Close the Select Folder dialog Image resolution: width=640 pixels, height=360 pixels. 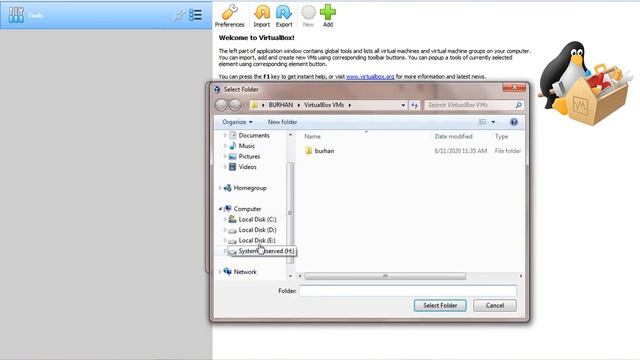[x=514, y=87]
